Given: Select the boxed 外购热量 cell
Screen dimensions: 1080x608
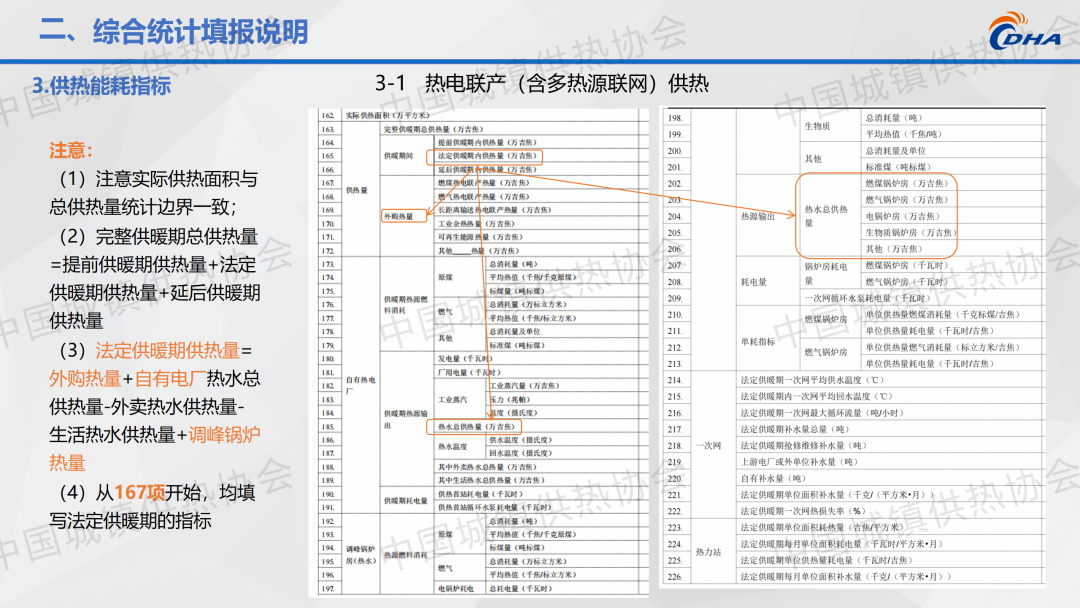Looking at the screenshot, I should [398, 215].
